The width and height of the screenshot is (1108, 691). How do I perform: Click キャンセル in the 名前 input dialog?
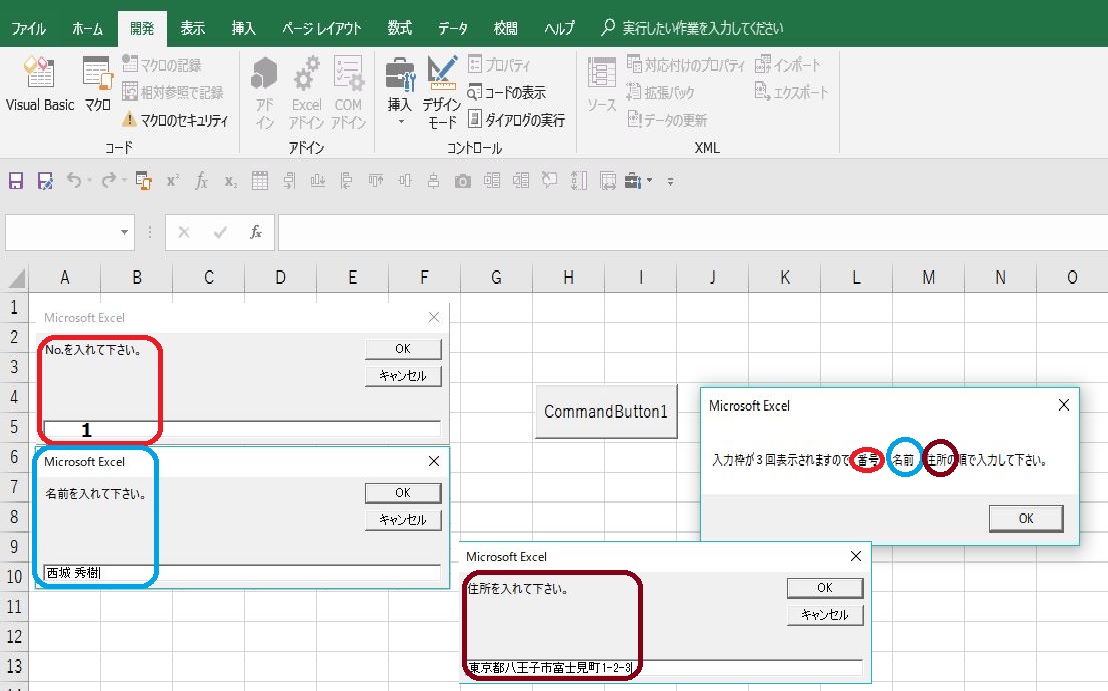(x=403, y=520)
